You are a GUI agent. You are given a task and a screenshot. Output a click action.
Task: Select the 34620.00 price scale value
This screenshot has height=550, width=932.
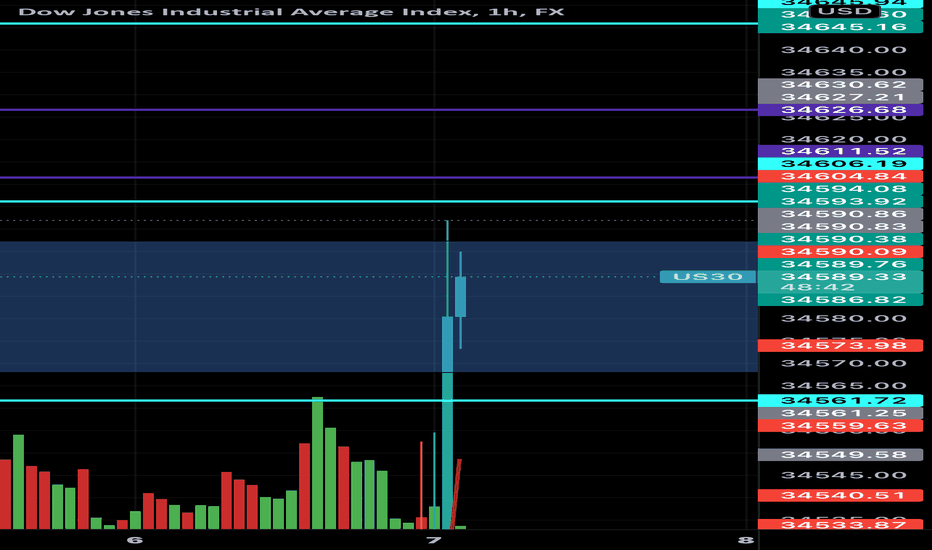click(844, 139)
